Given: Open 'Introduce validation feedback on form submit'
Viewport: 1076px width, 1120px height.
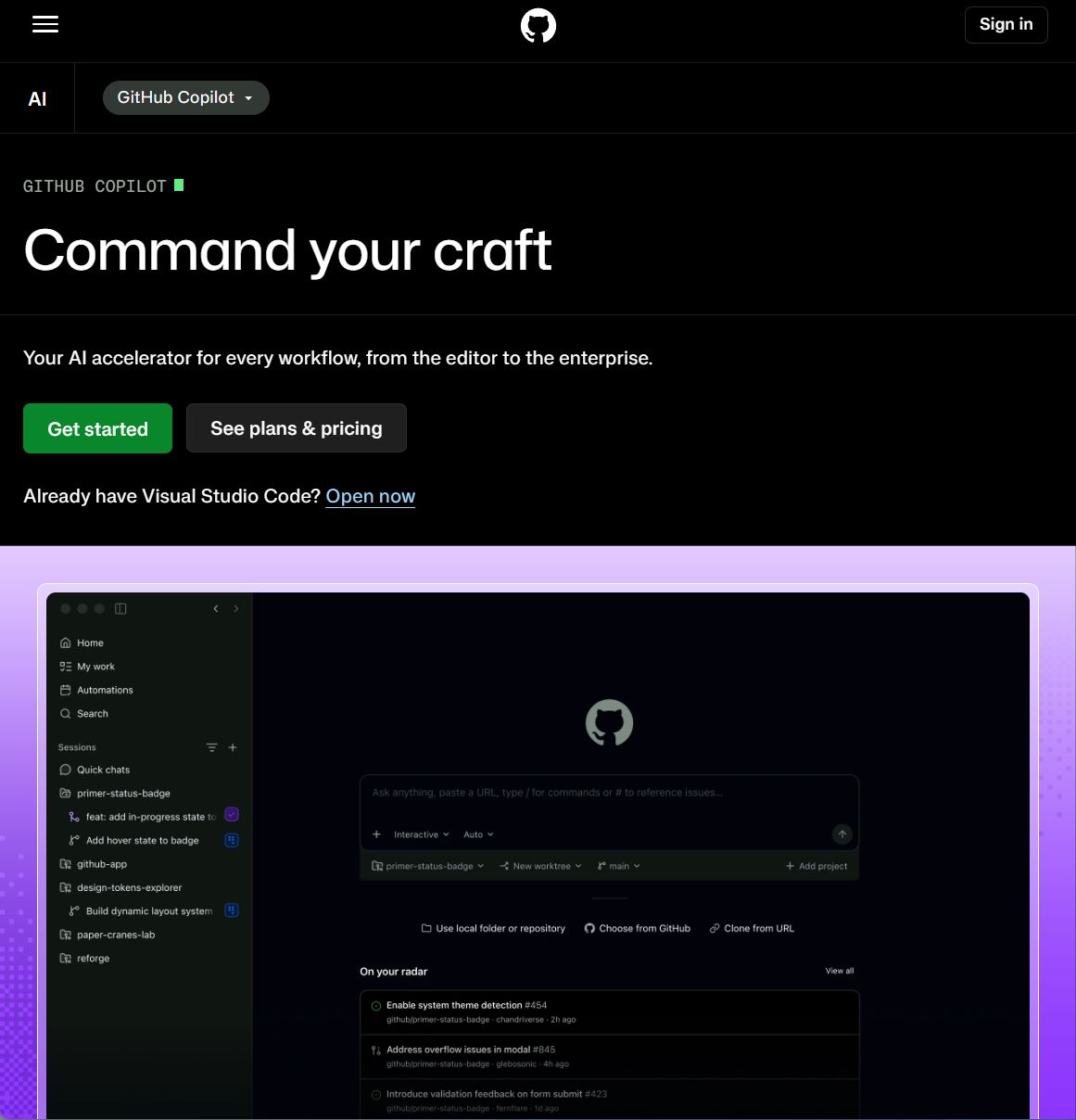Looking at the screenshot, I should tap(609, 1101).
